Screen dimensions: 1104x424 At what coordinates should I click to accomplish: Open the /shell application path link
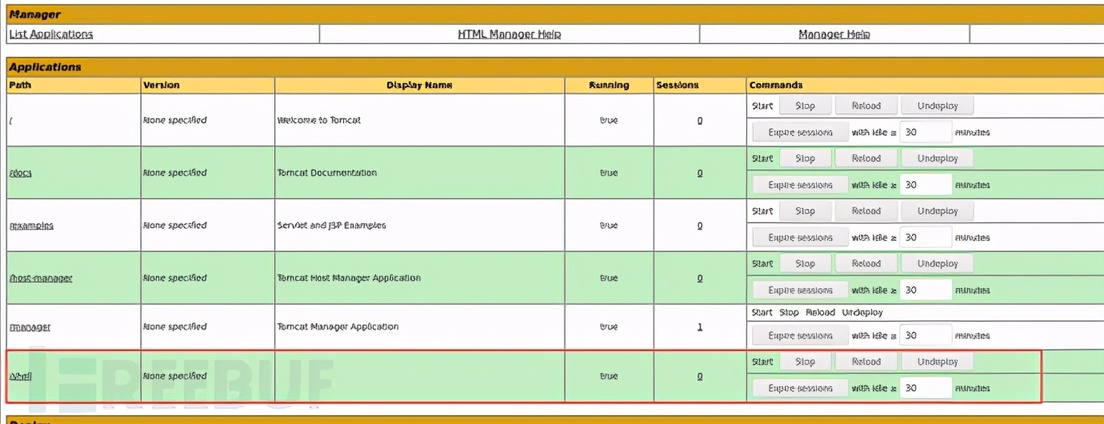click(x=20, y=377)
